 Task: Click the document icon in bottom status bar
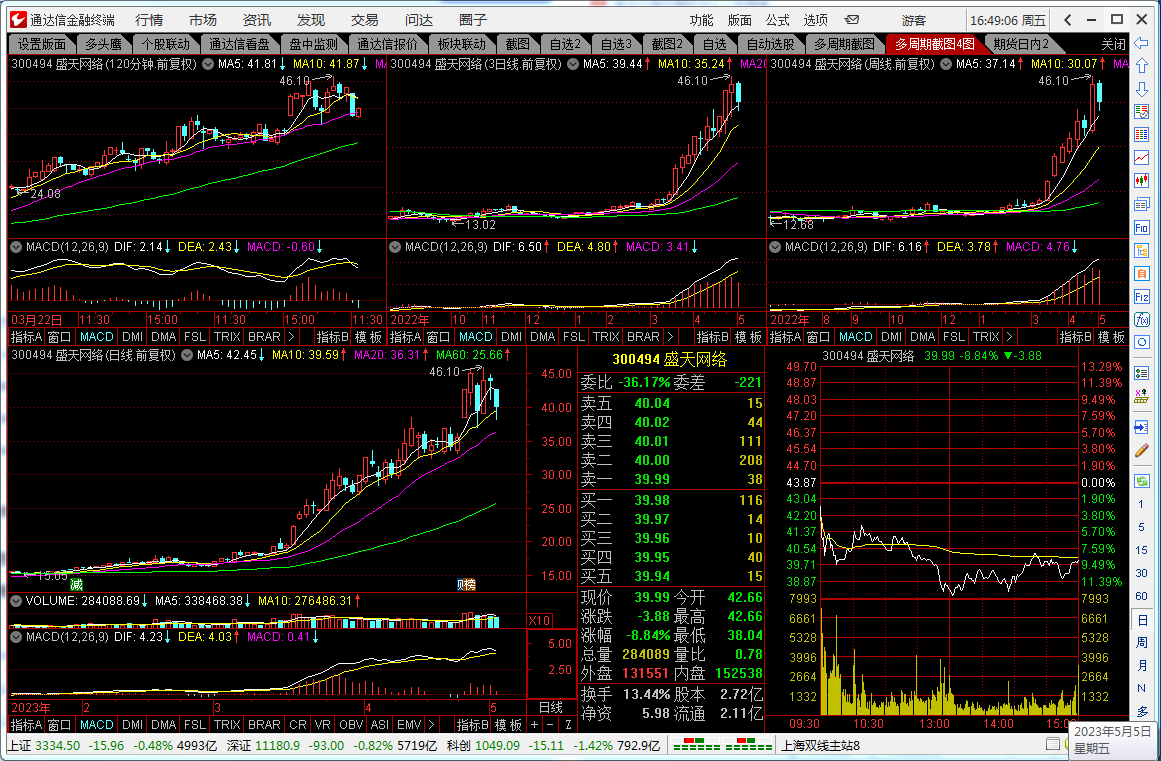(x=1053, y=744)
